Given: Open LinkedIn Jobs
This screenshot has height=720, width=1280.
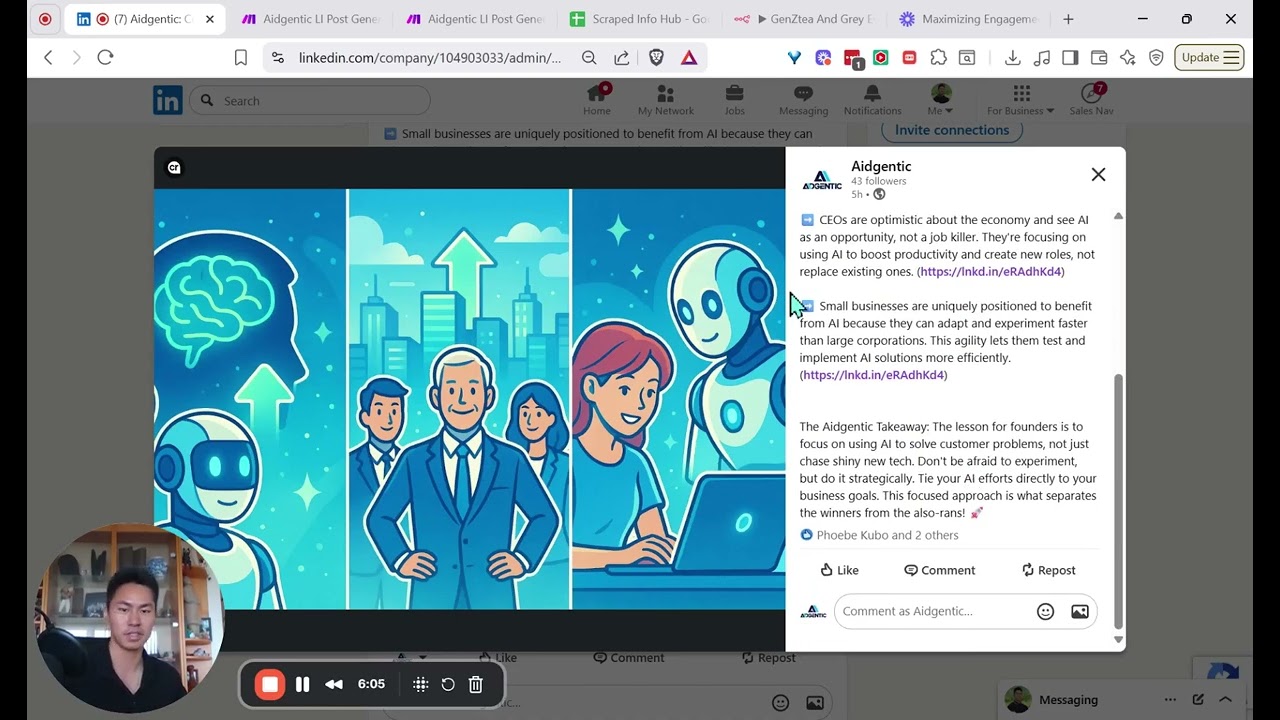Looking at the screenshot, I should pos(734,100).
